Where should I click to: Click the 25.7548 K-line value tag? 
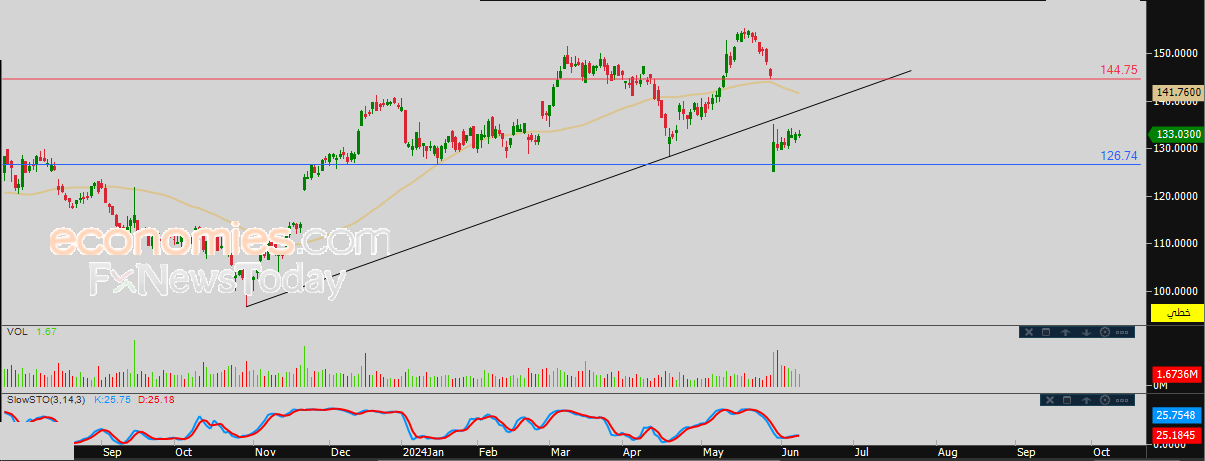1177,415
